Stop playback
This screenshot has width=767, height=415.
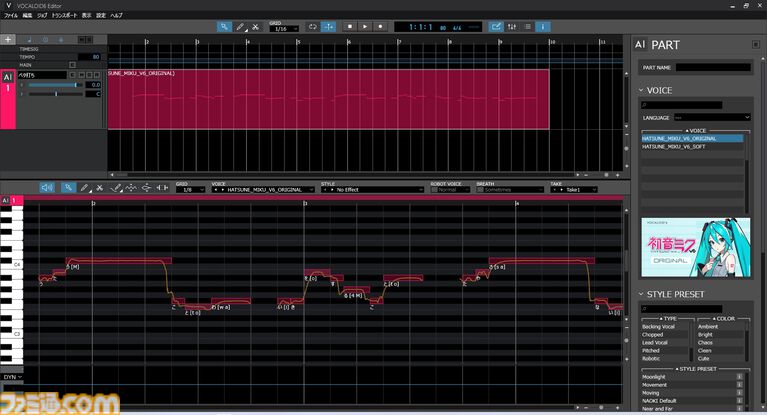[x=350, y=27]
